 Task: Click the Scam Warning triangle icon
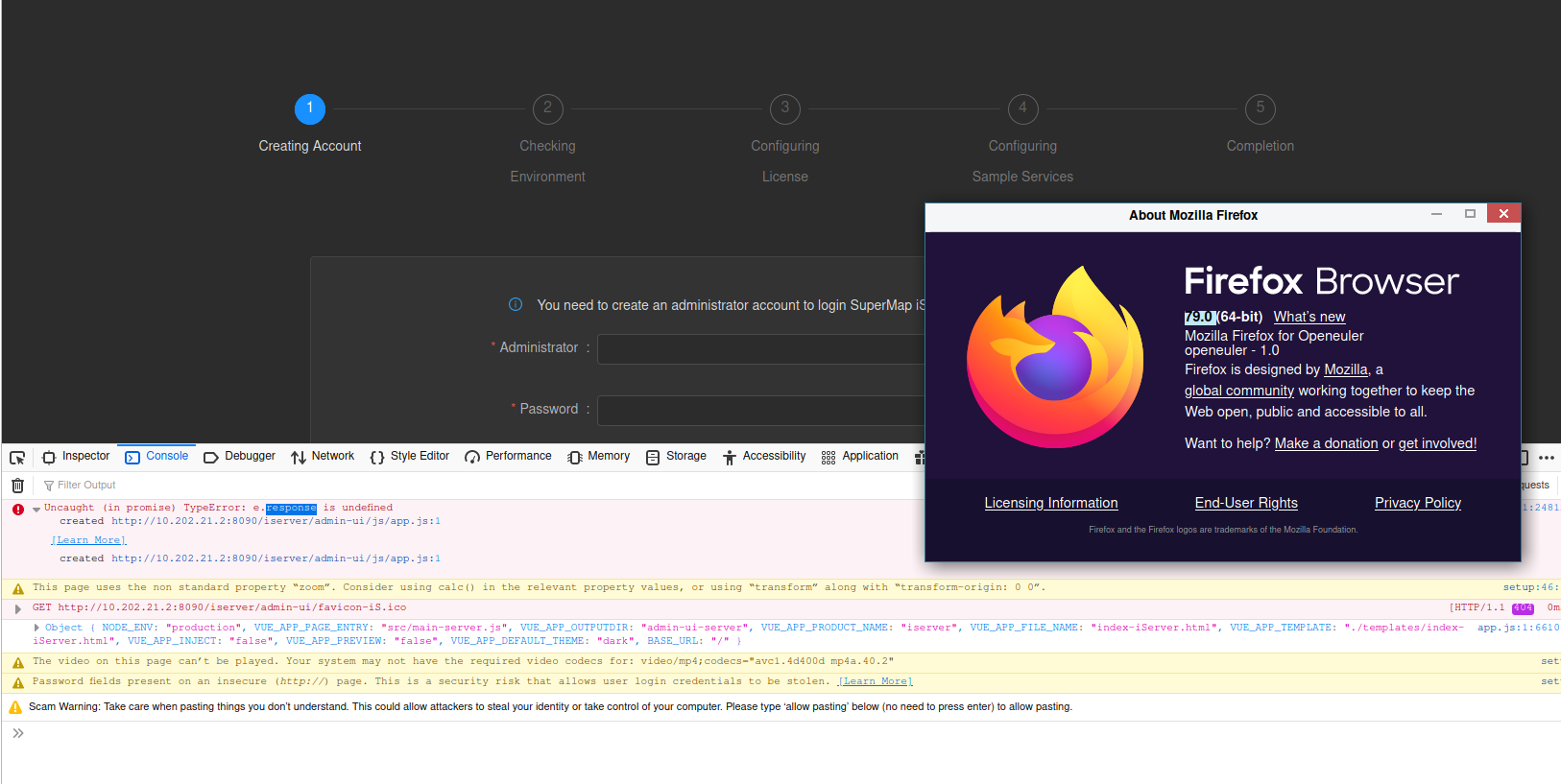(x=15, y=707)
